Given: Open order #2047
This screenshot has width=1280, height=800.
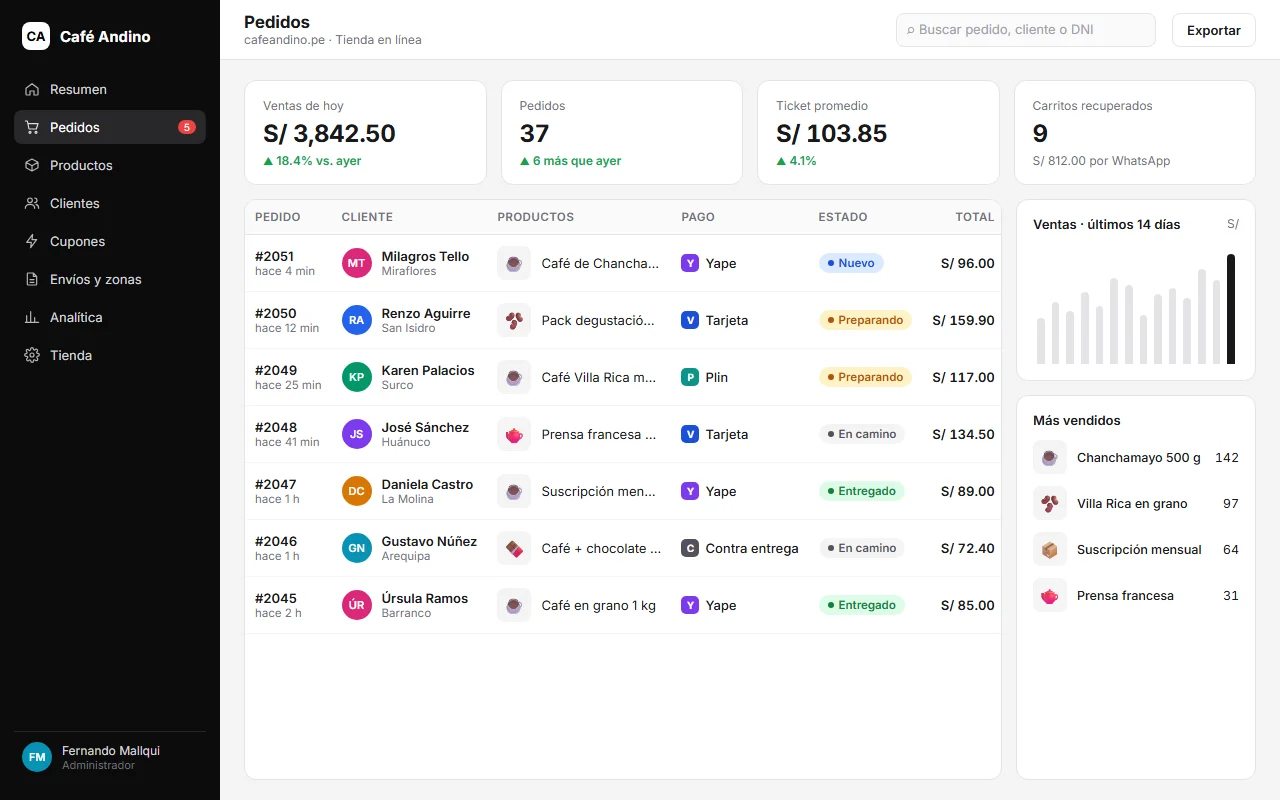Looking at the screenshot, I should pyautogui.click(x=622, y=491).
